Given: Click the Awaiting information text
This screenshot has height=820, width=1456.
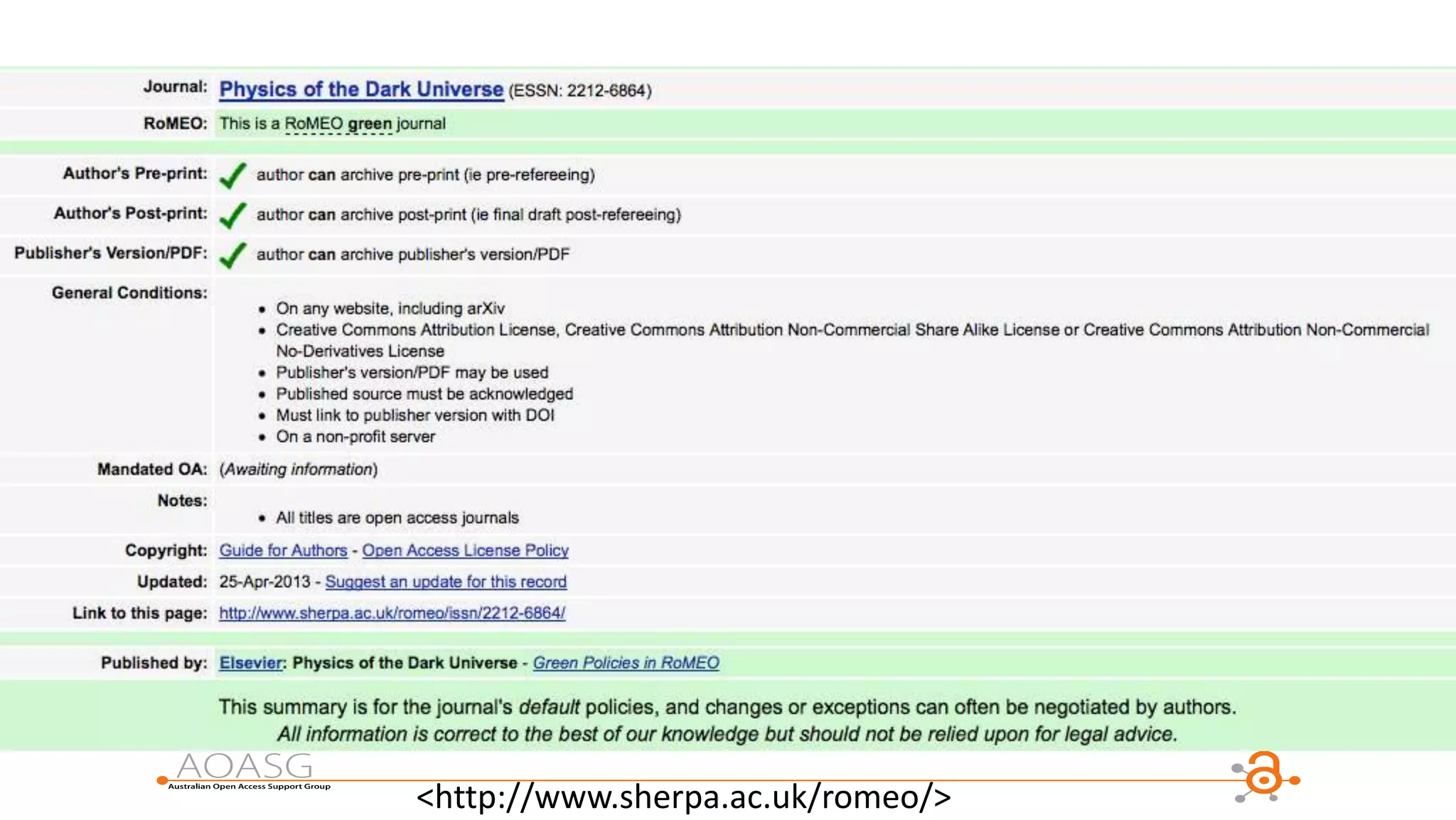Looking at the screenshot, I should tap(299, 469).
